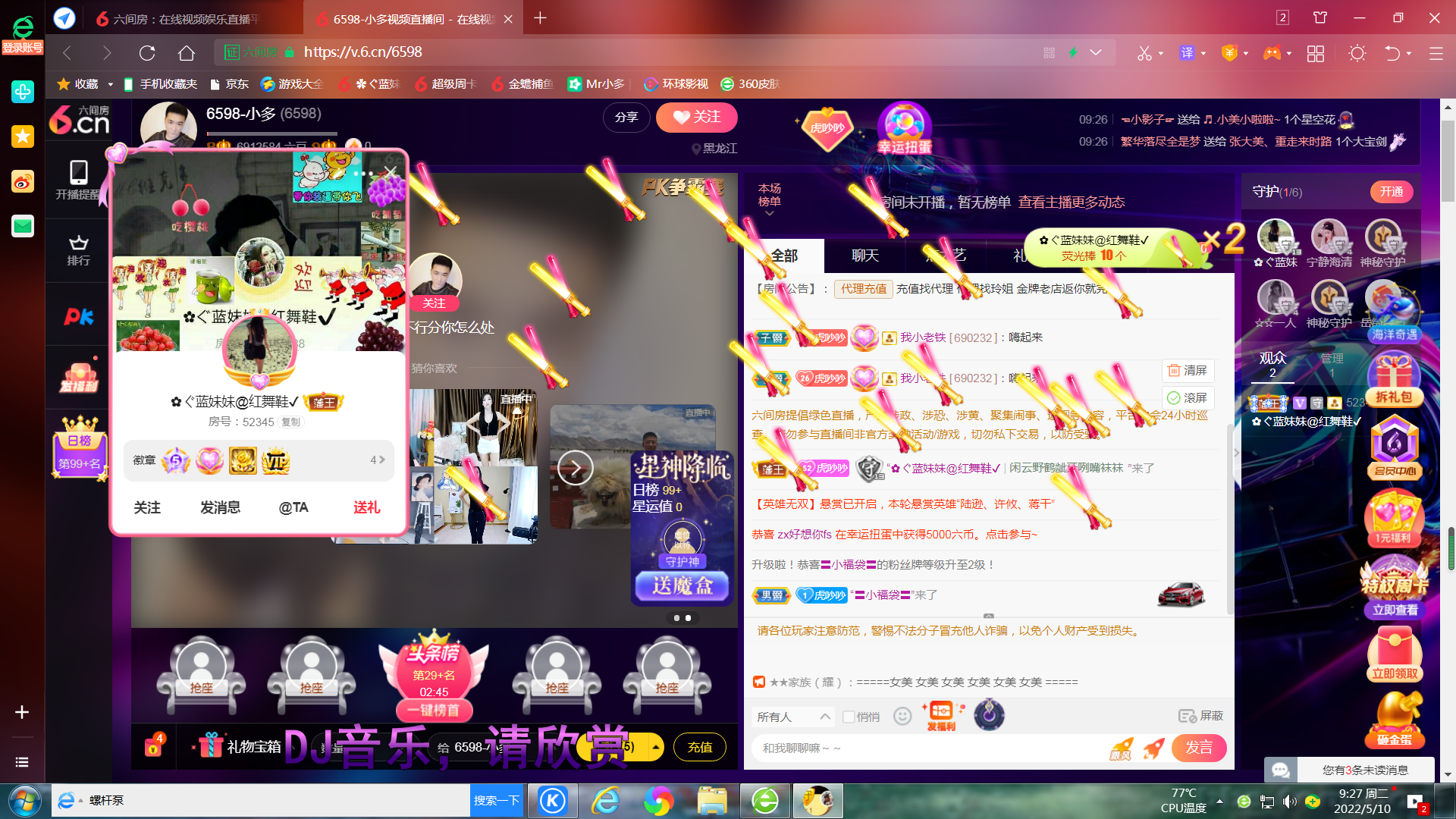Screen dimensions: 1456x819
Task: Open the unread messages notification bar
Action: pyautogui.click(x=1350, y=770)
